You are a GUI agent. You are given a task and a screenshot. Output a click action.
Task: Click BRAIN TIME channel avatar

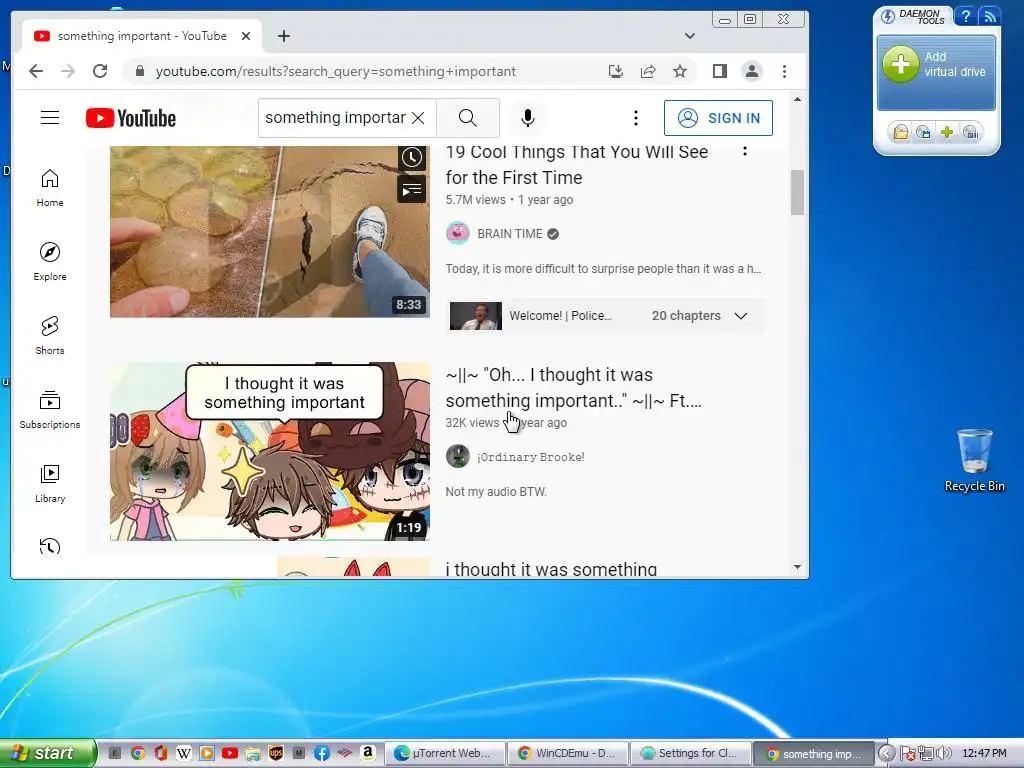click(458, 233)
